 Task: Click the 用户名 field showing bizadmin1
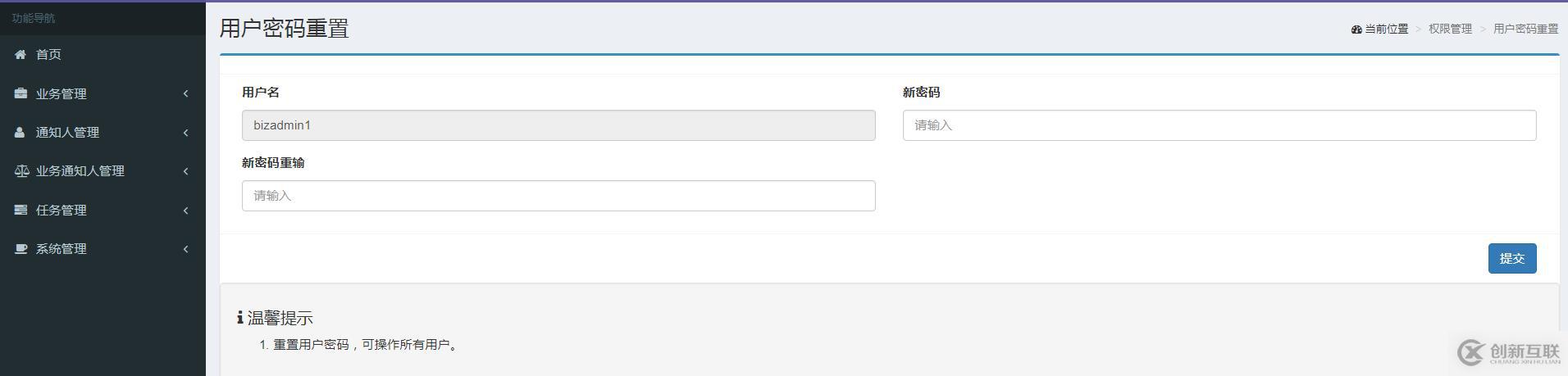coord(558,125)
